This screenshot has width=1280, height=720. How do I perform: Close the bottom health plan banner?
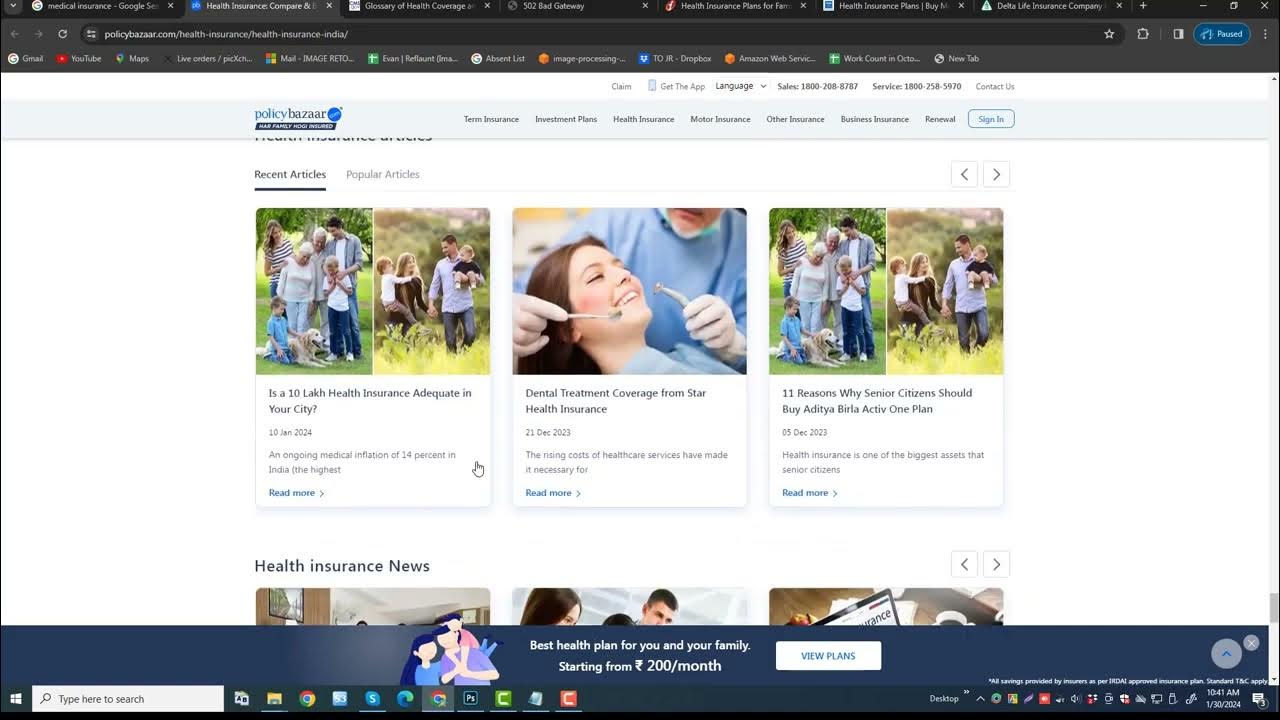click(1251, 643)
